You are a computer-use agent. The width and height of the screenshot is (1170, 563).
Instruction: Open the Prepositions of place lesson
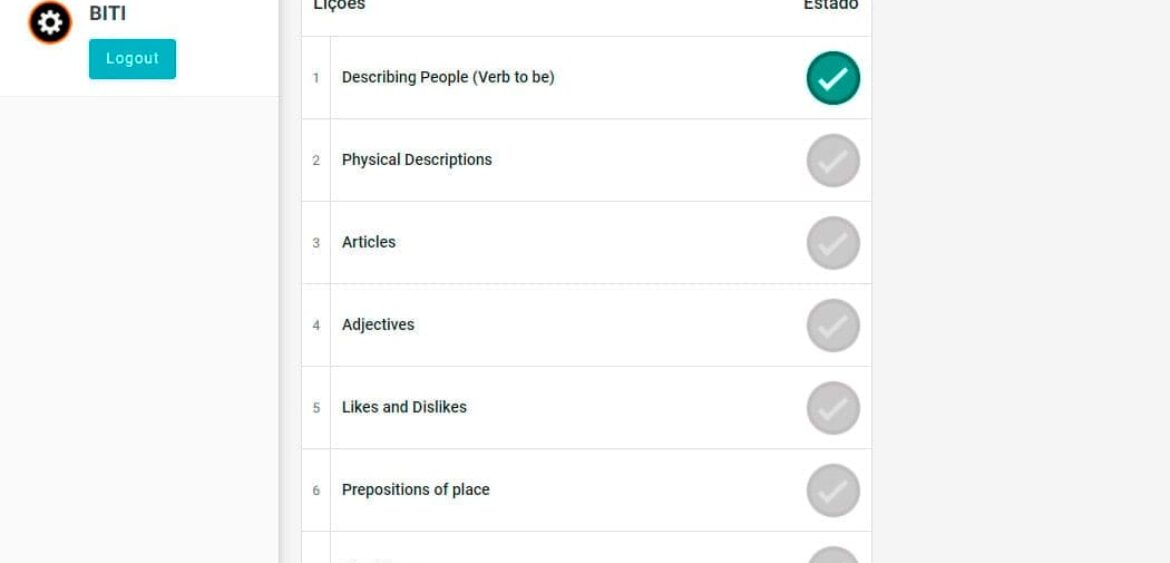pyautogui.click(x=416, y=490)
